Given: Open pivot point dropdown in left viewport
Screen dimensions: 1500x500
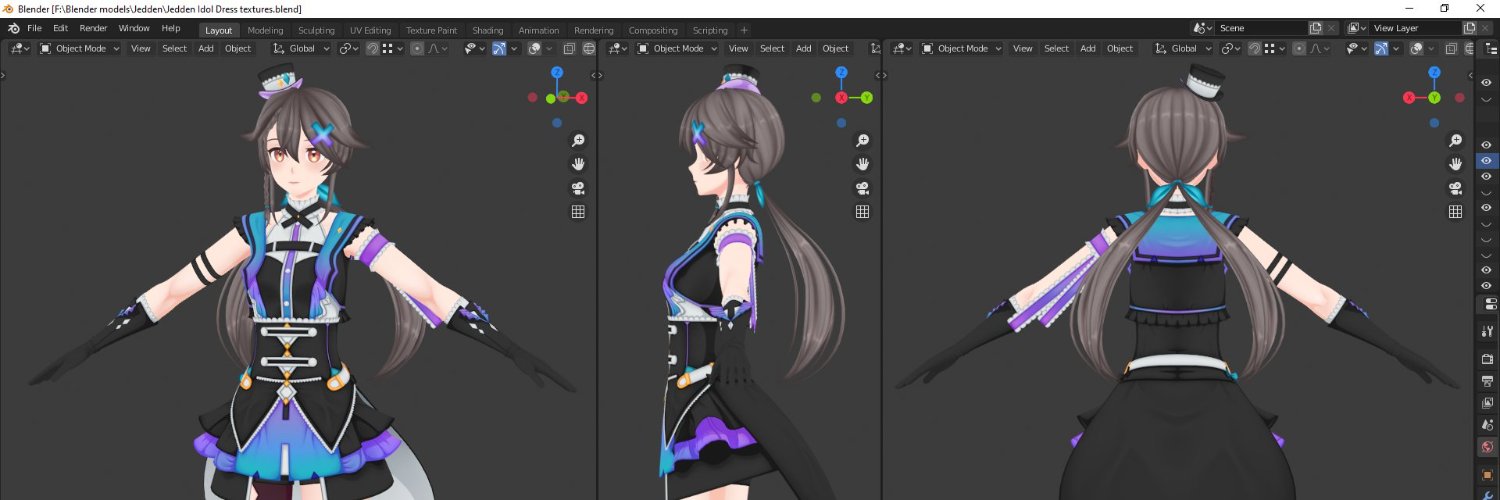Looking at the screenshot, I should 348,48.
